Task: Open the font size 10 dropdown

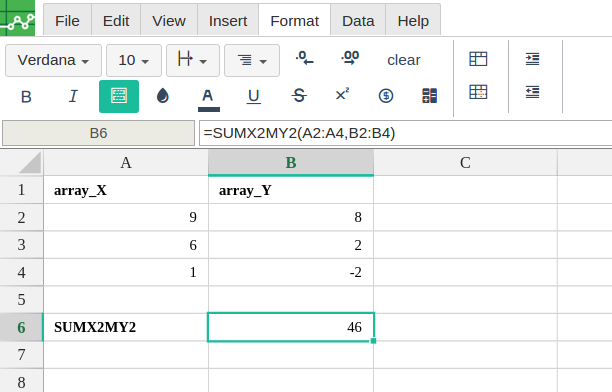Action: coord(134,61)
